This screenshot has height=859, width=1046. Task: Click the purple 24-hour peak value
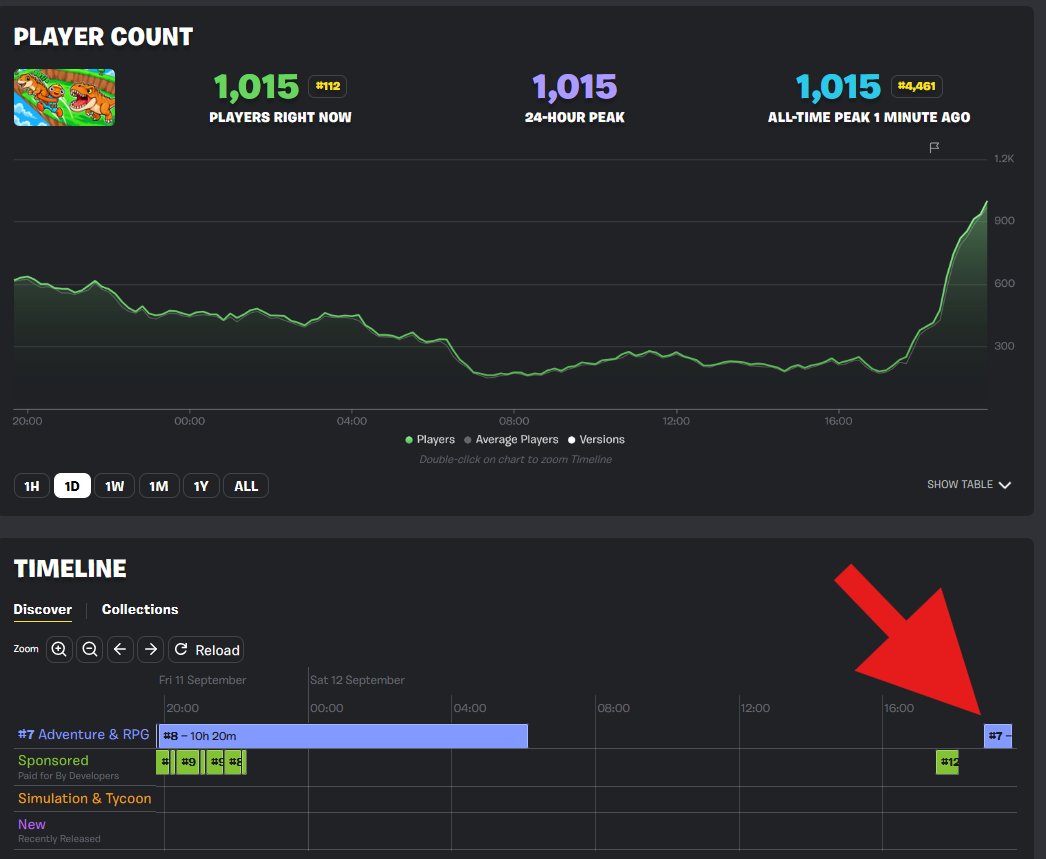[x=574, y=87]
